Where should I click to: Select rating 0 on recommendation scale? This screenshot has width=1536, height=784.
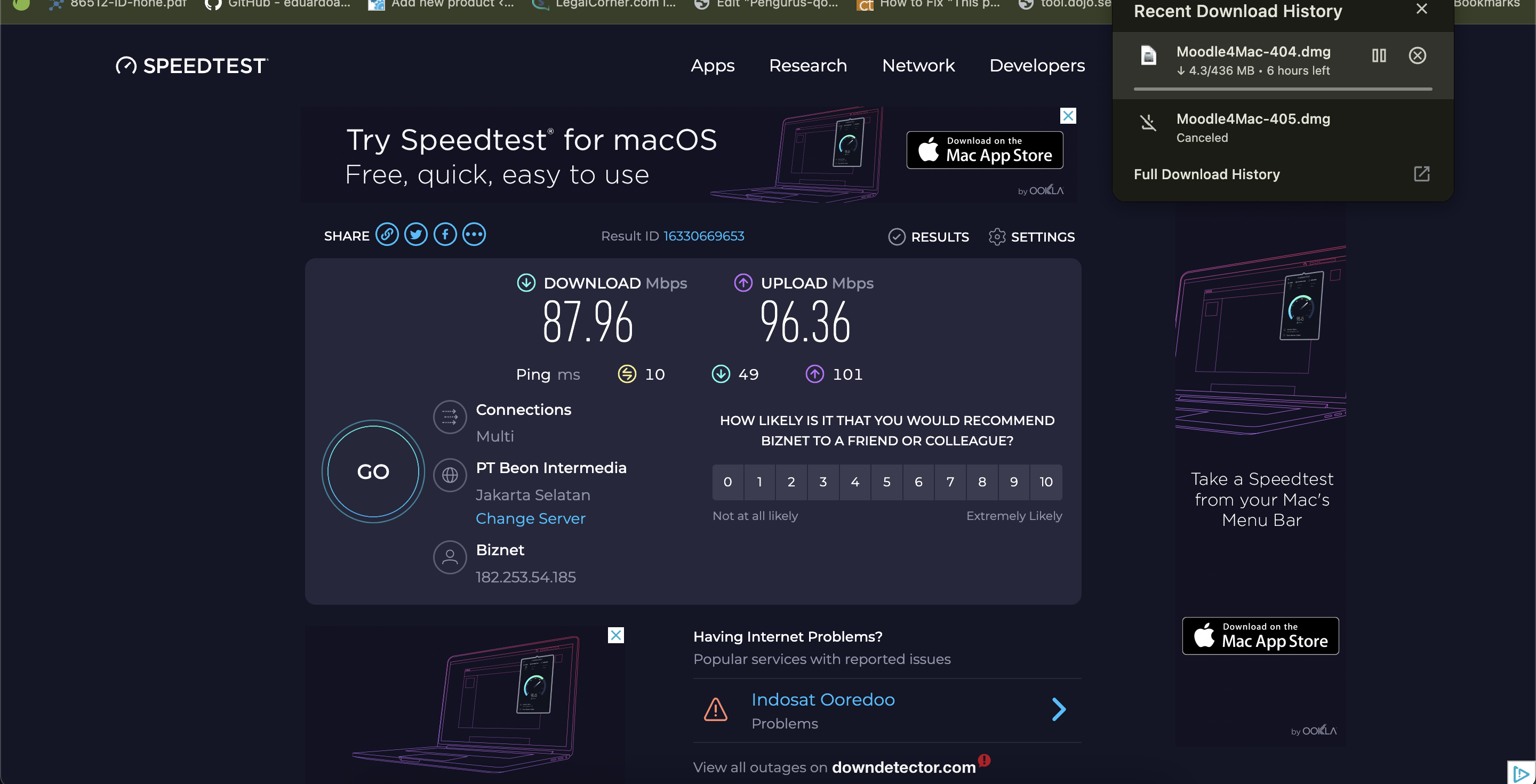click(x=727, y=482)
